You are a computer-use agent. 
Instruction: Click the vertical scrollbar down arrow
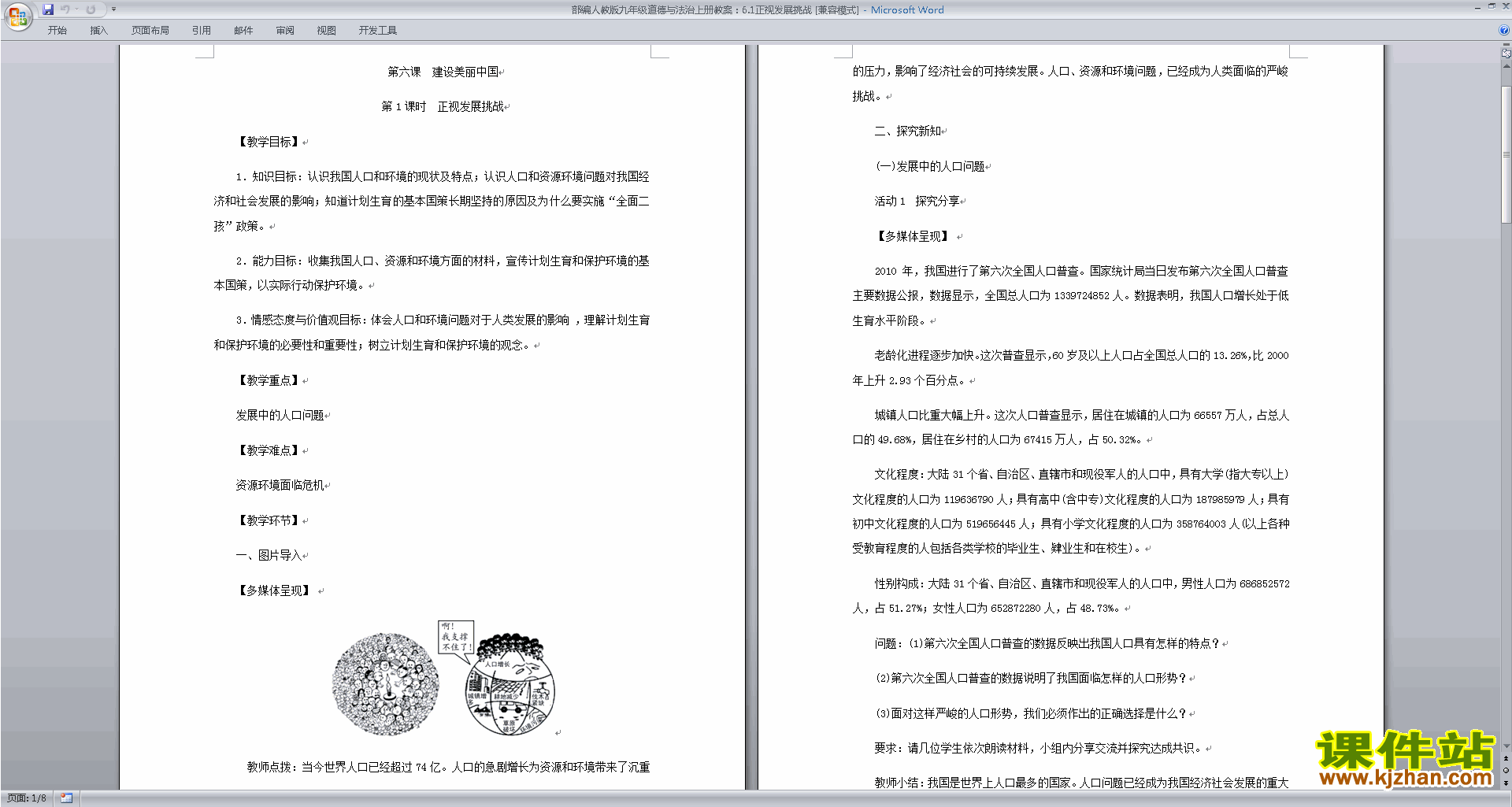(1506, 746)
